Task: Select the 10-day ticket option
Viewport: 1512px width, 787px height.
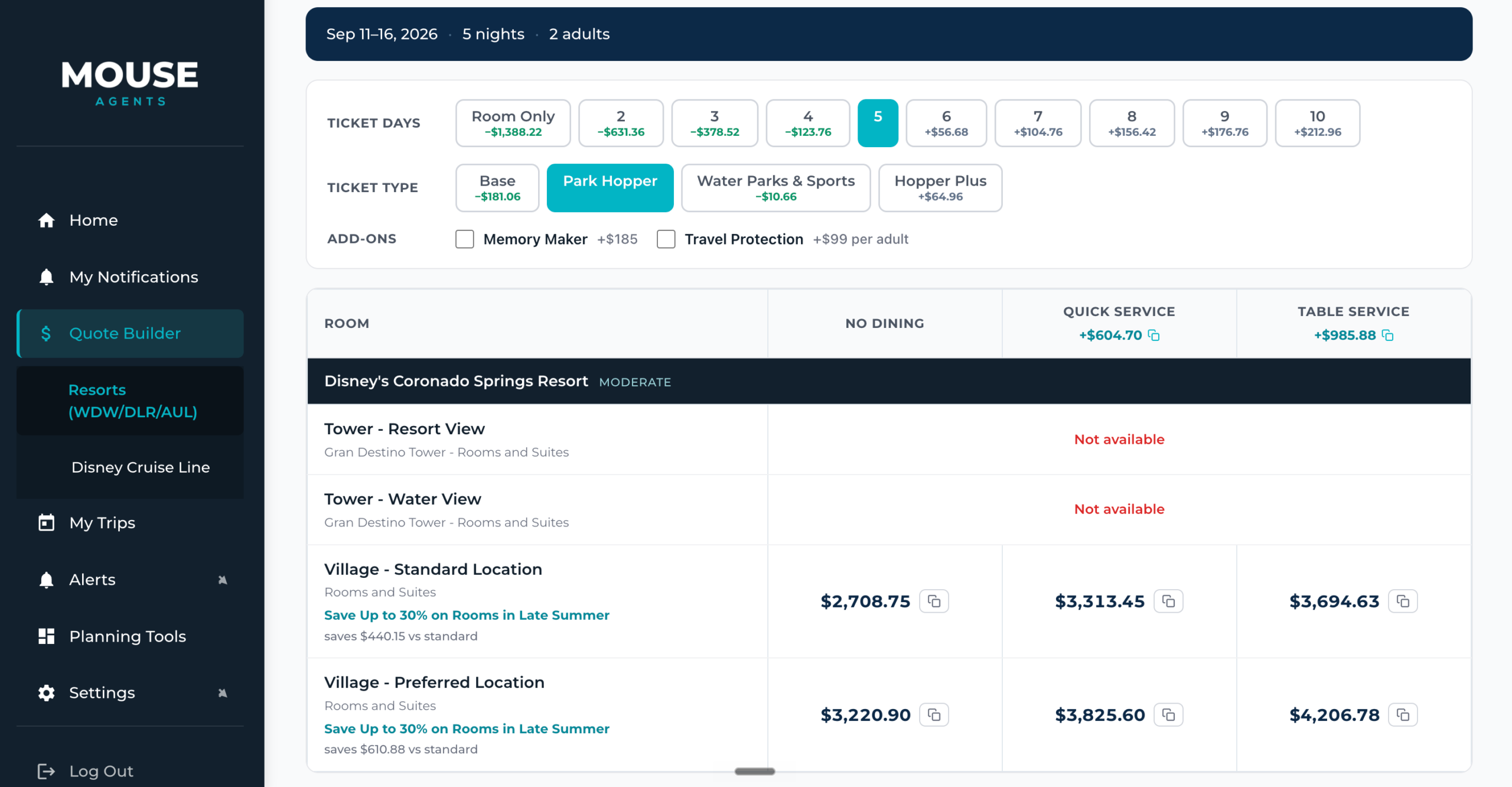Action: [1318, 123]
